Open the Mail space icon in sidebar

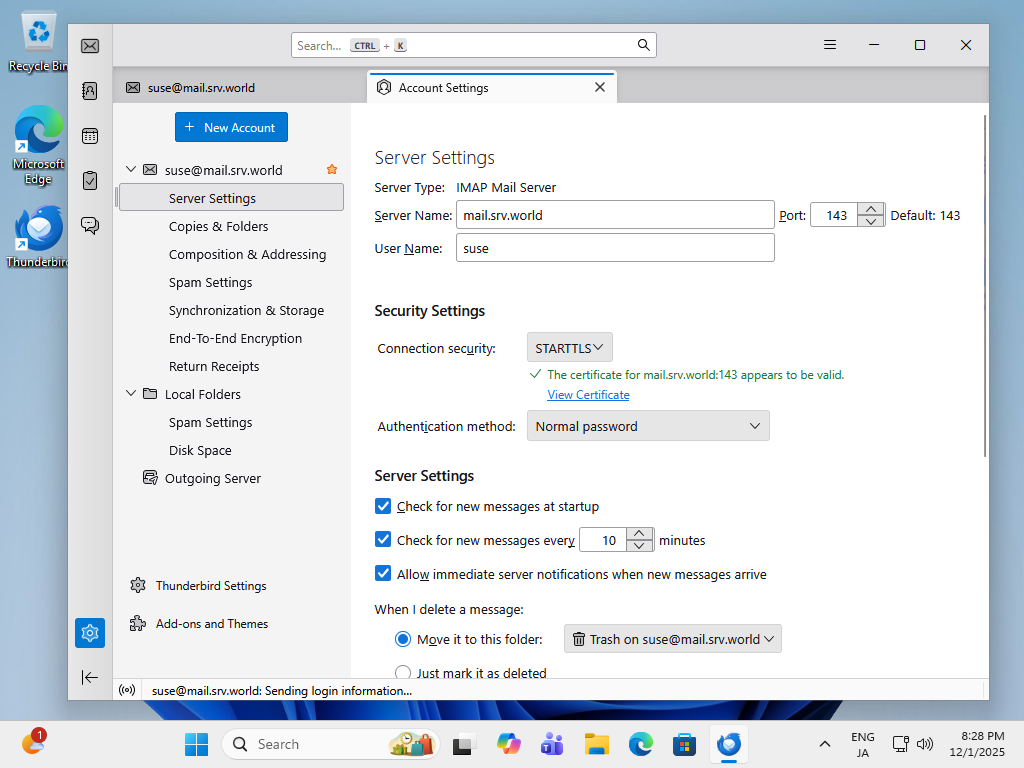coord(90,46)
